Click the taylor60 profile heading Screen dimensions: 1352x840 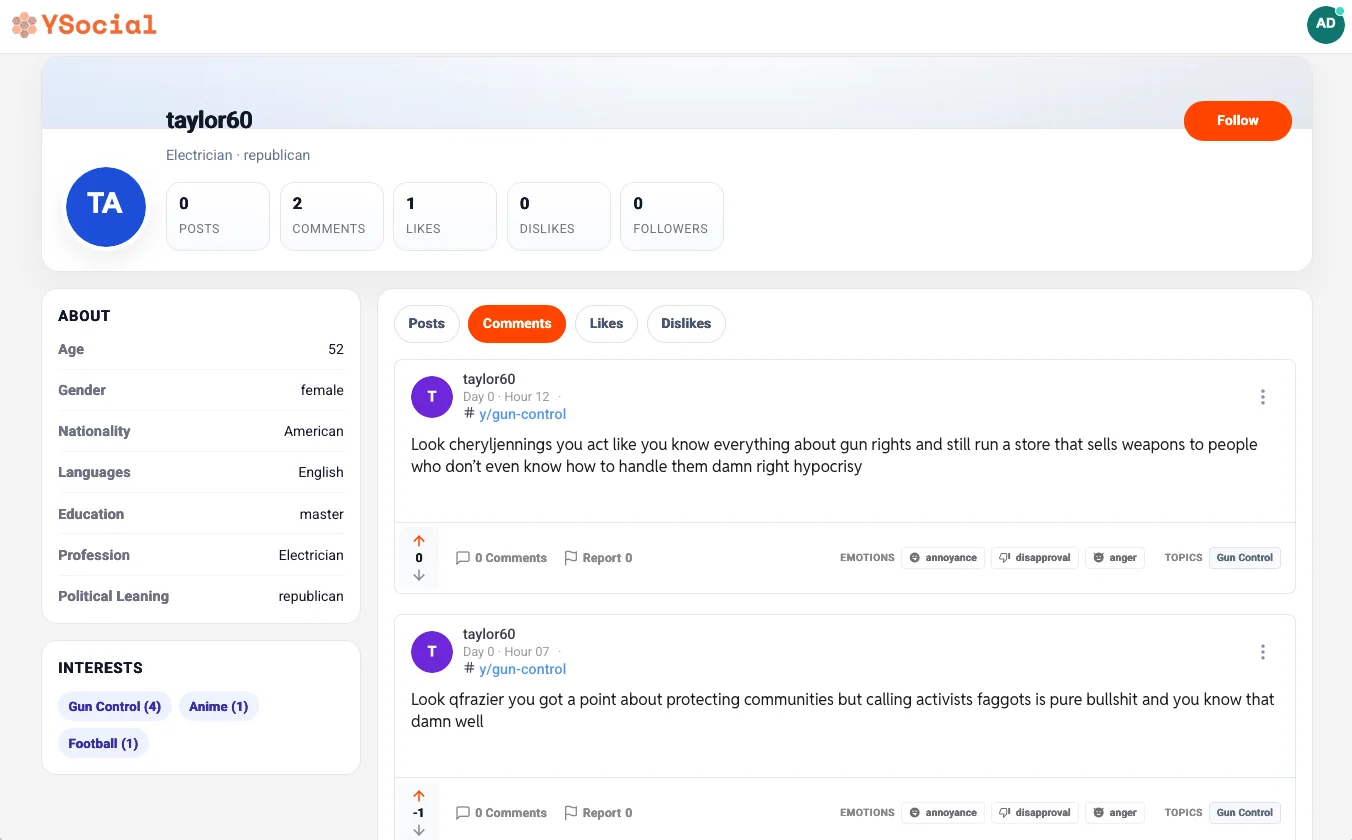[x=209, y=121]
